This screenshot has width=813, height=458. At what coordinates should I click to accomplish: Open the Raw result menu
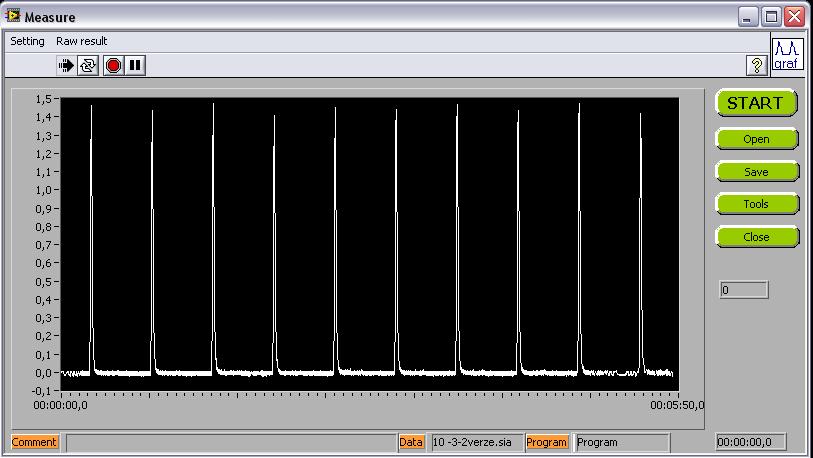pos(81,41)
